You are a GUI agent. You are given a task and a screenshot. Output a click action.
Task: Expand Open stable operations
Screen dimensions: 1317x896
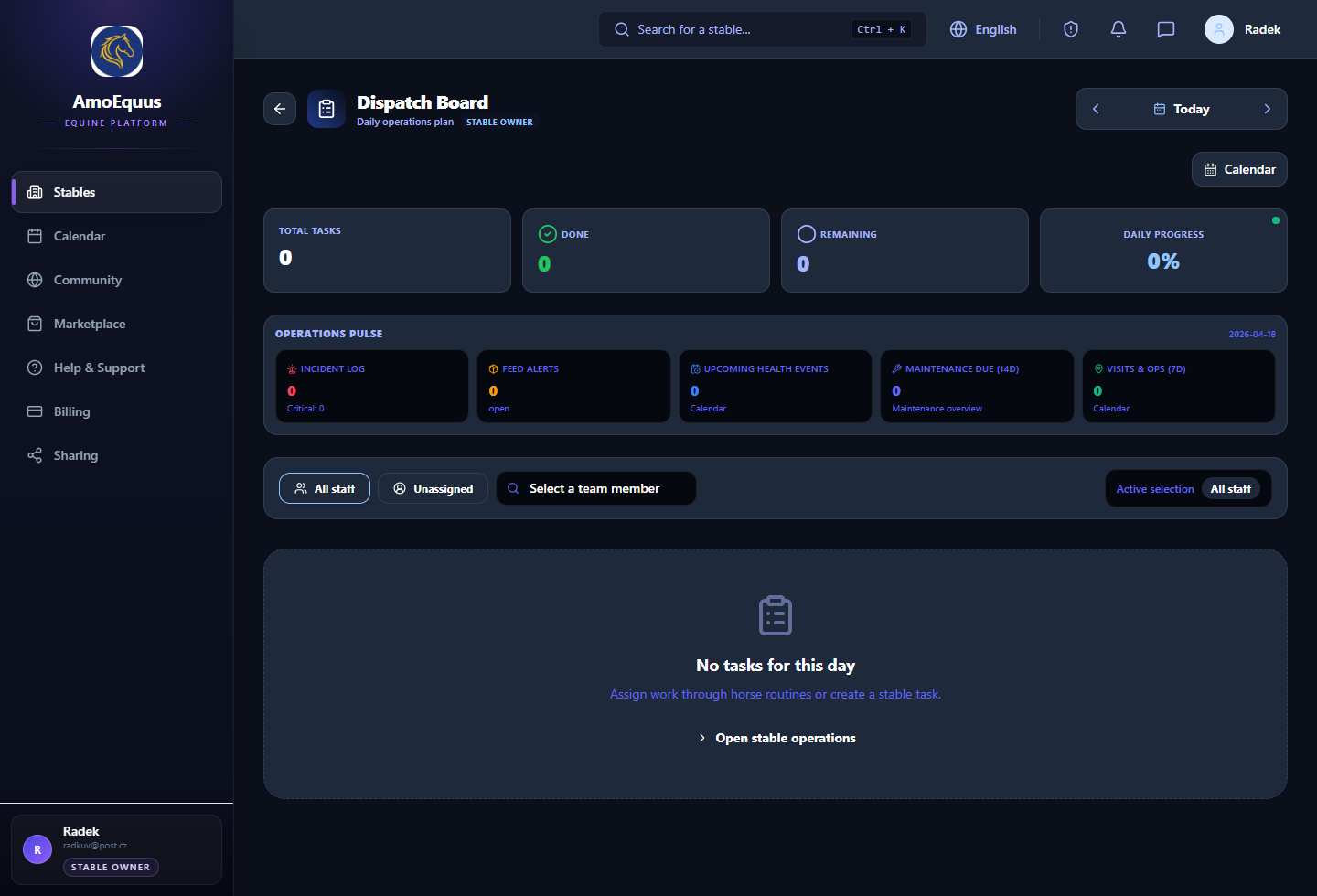(776, 738)
